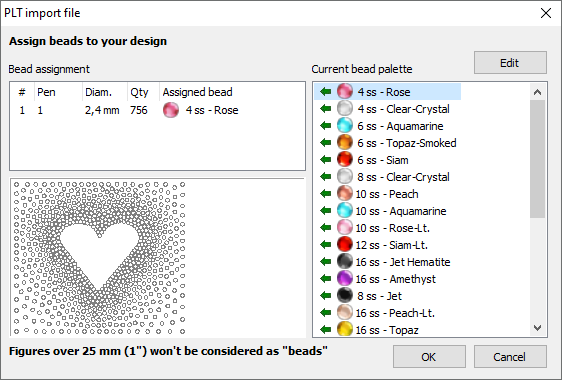Click the 8 ss Jet black bead icon

pyautogui.click(x=345, y=295)
